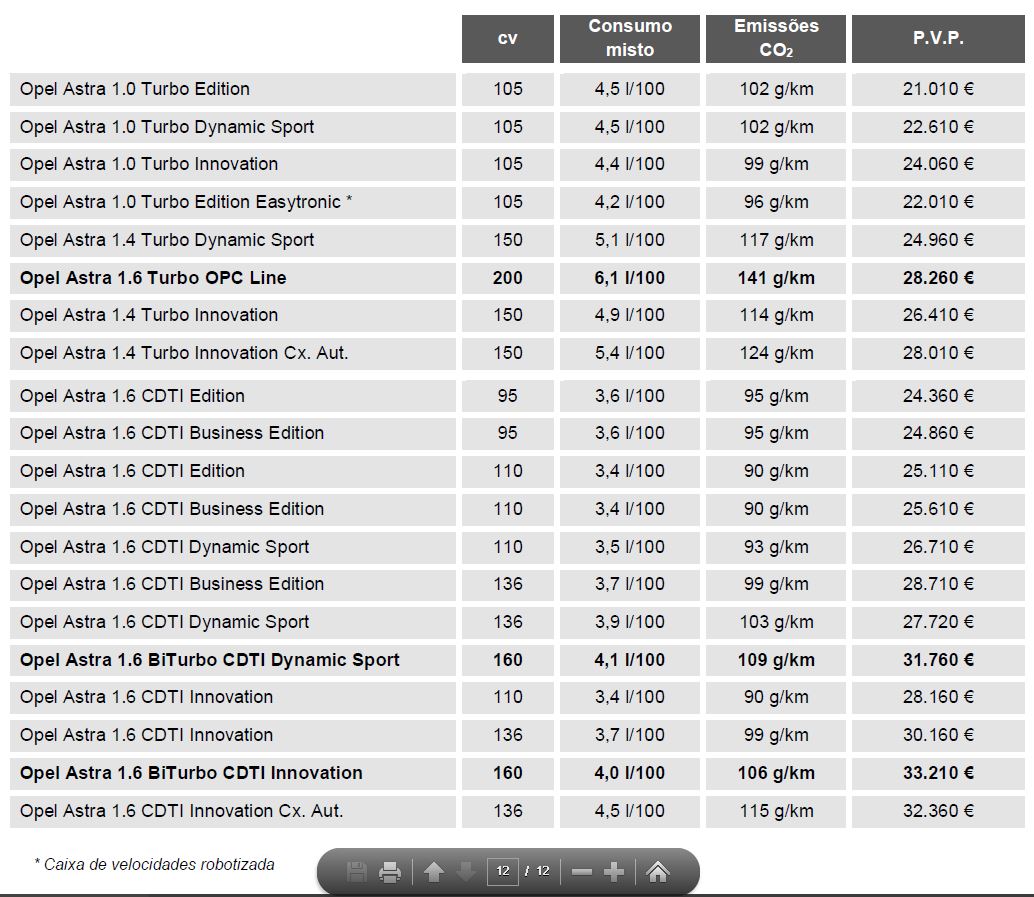Click the "Consumo misto" column header
Viewport: 1034px width, 897px height.
(630, 39)
